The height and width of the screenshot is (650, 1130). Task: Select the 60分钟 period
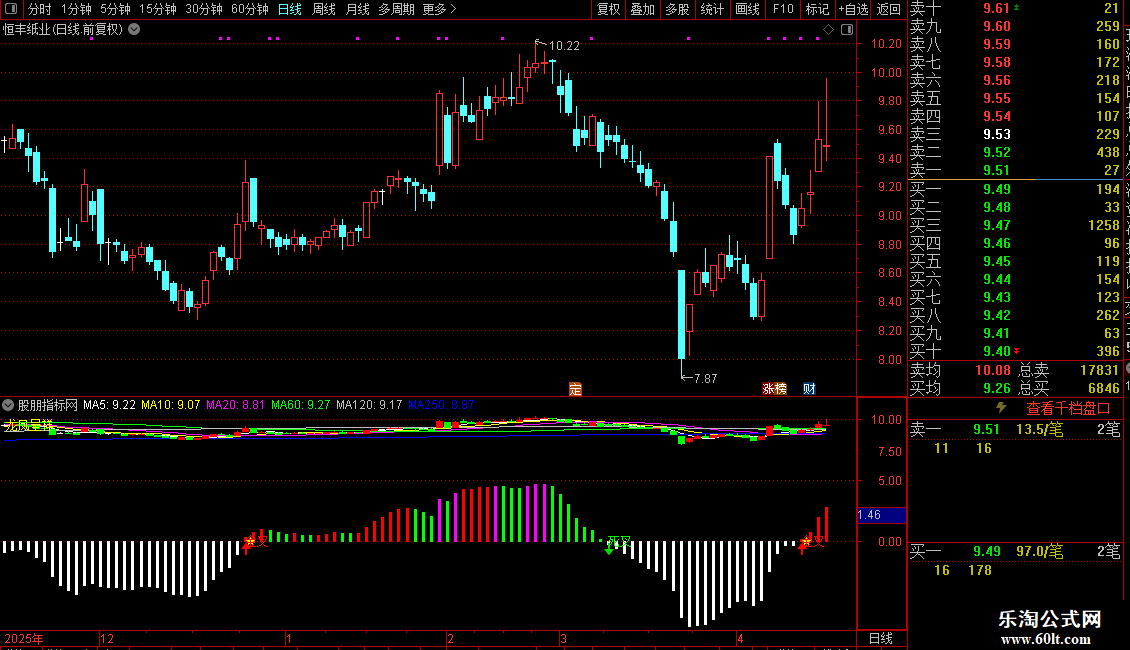(249, 9)
